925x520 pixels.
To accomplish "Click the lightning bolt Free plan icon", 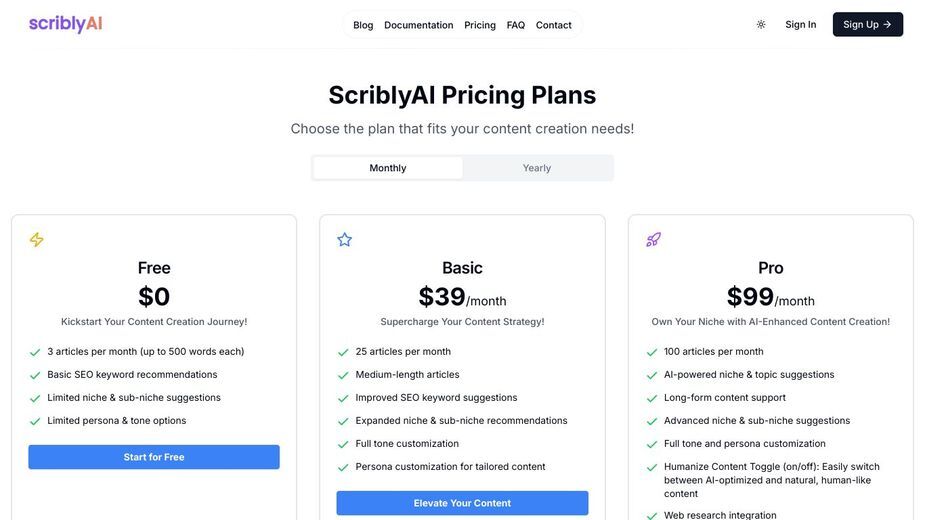I will (x=37, y=240).
